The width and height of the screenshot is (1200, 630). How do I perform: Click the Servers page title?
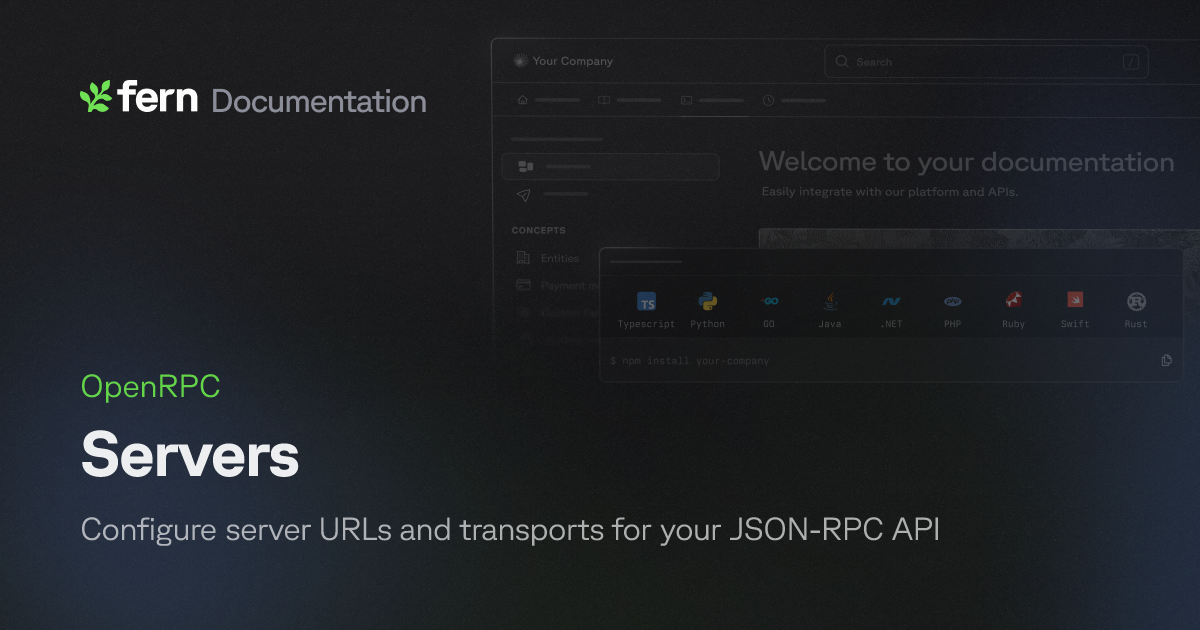coord(190,456)
